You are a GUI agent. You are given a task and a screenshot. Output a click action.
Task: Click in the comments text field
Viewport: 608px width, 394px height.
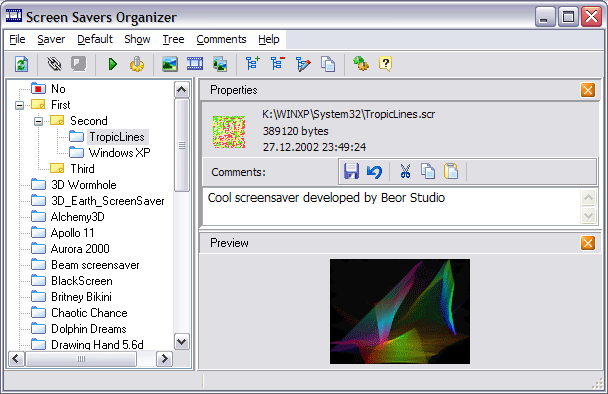(x=392, y=207)
